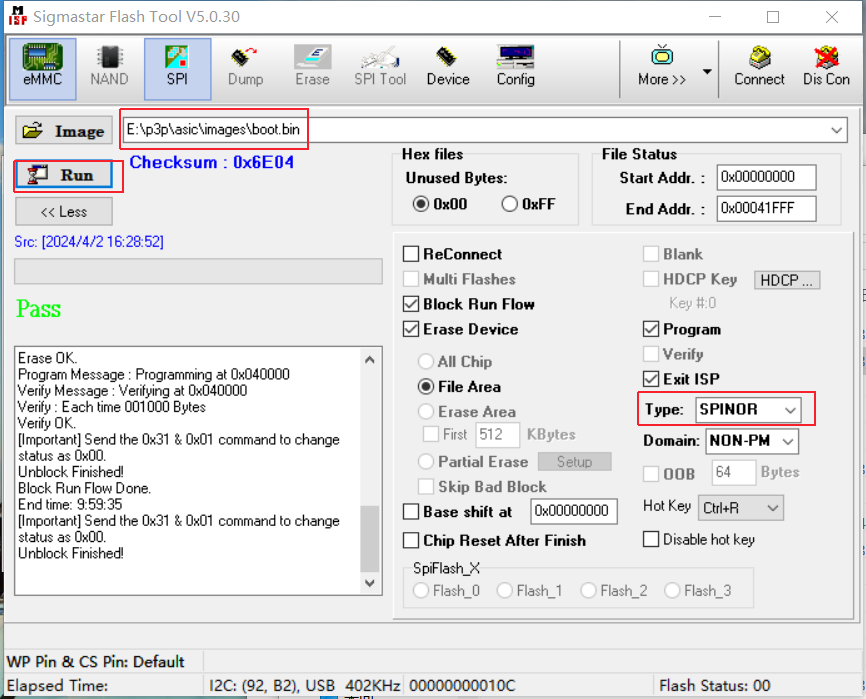Click the First KBytes 512 field
The image size is (866, 699).
coord(497,435)
